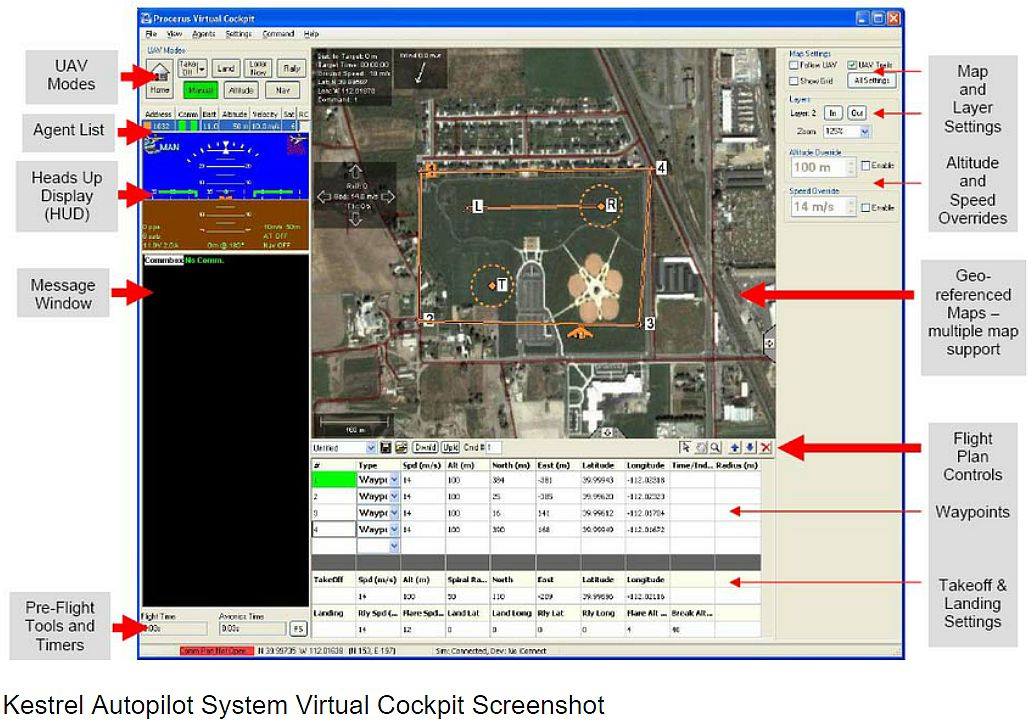Click waypoint 2 marker on the map
The width and height of the screenshot is (1036, 726).
(429, 320)
